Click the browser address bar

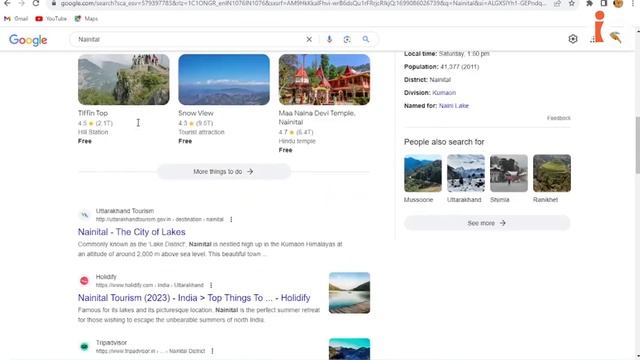(x=302, y=3)
